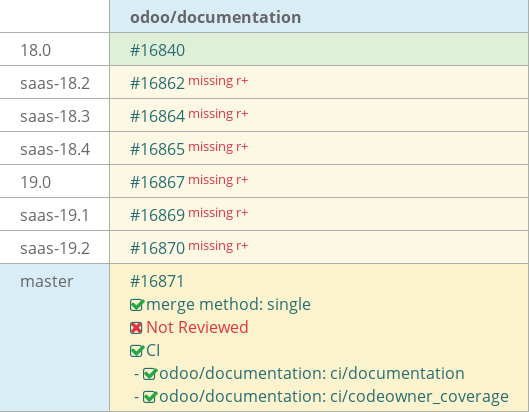Open pull request #16862
Viewport: 529px width, 412px height.
[158, 83]
